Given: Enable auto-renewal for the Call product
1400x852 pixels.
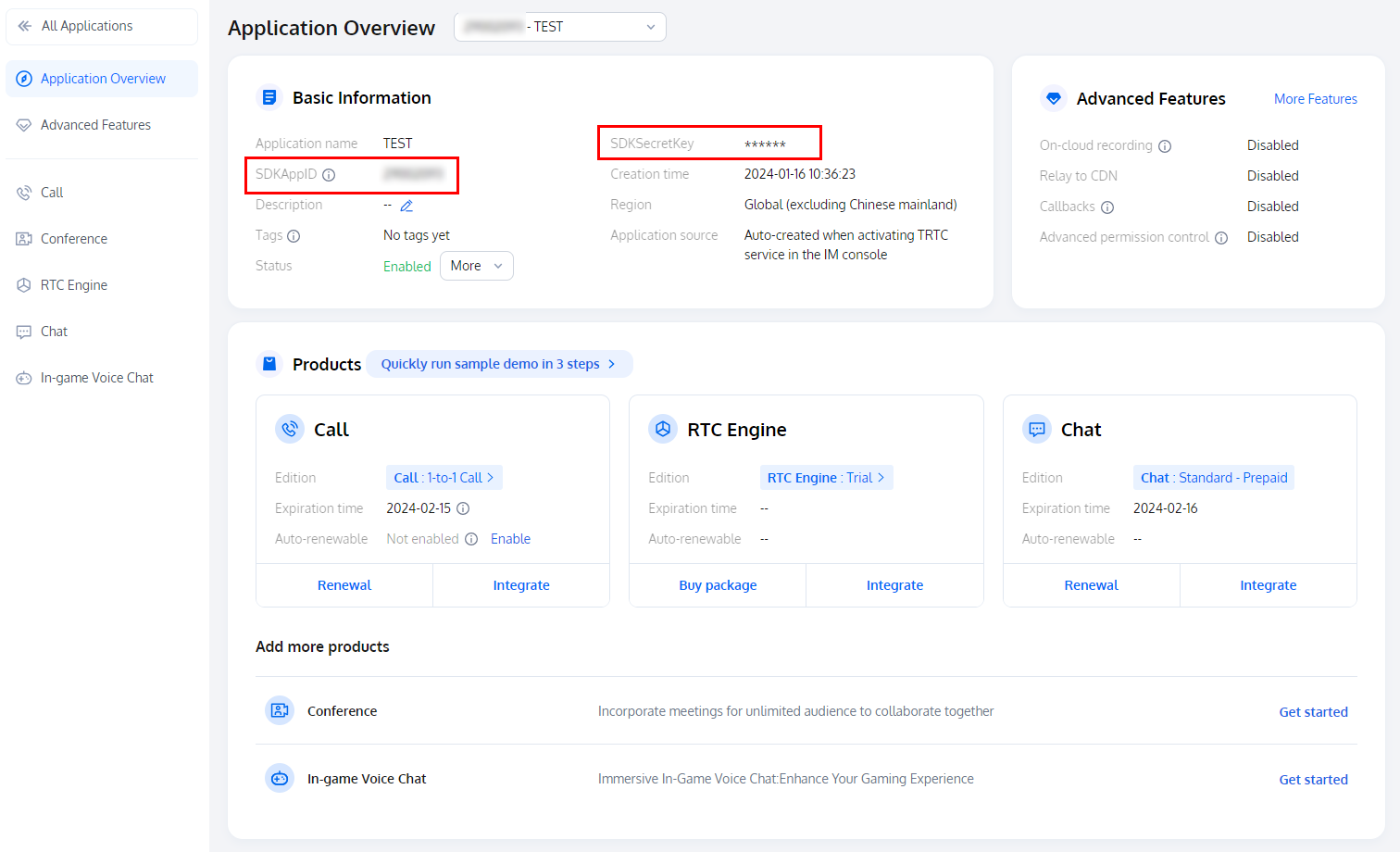Looking at the screenshot, I should [x=510, y=539].
